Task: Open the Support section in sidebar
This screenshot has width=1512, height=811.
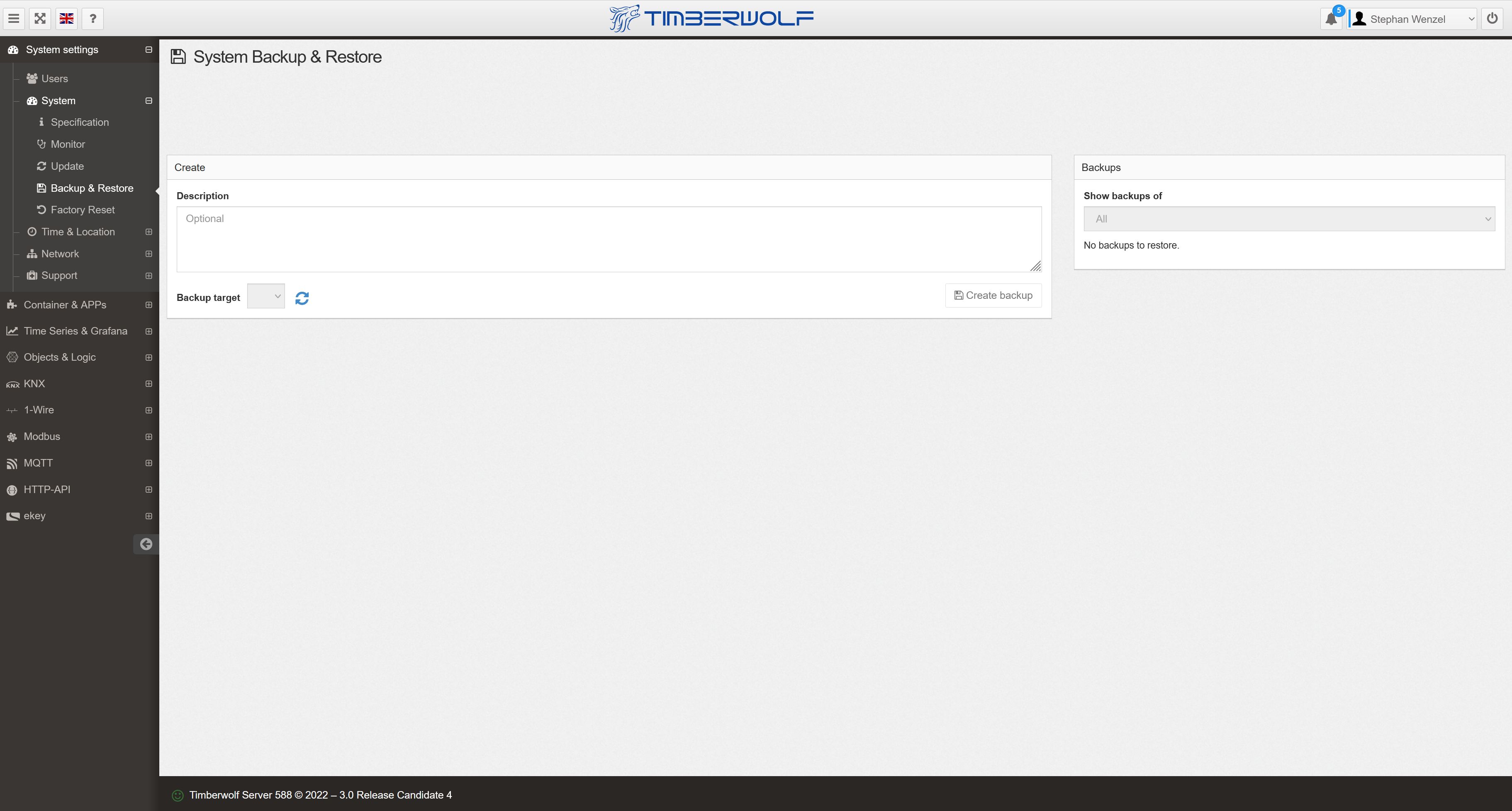Action: click(x=58, y=275)
